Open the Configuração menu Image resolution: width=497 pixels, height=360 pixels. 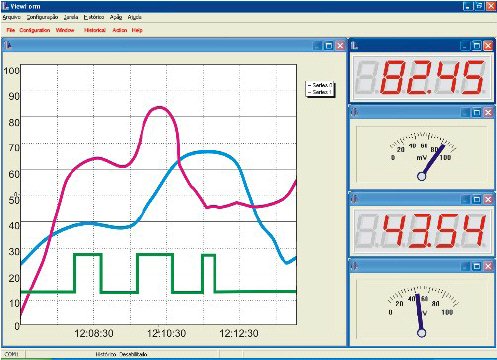[x=42, y=17]
